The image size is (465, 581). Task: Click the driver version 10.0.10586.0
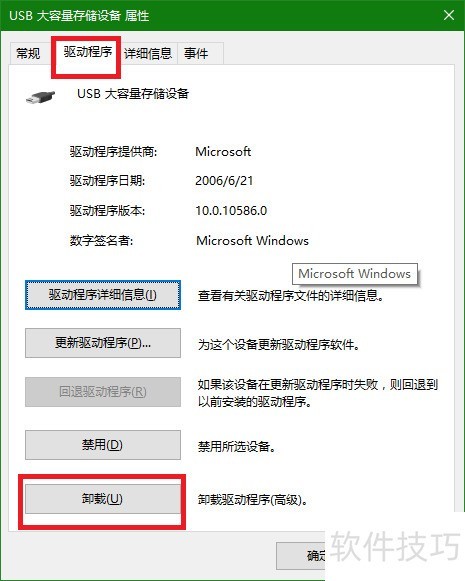pos(231,210)
